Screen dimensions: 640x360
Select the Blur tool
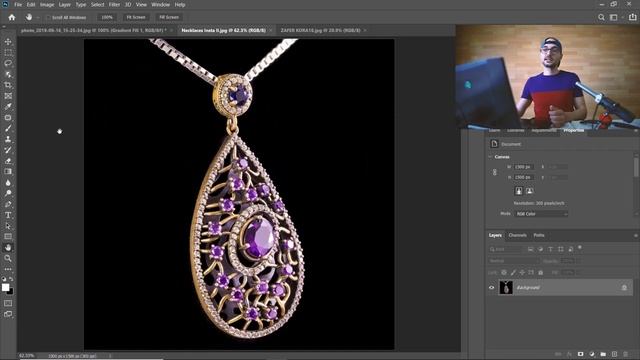coord(8,182)
